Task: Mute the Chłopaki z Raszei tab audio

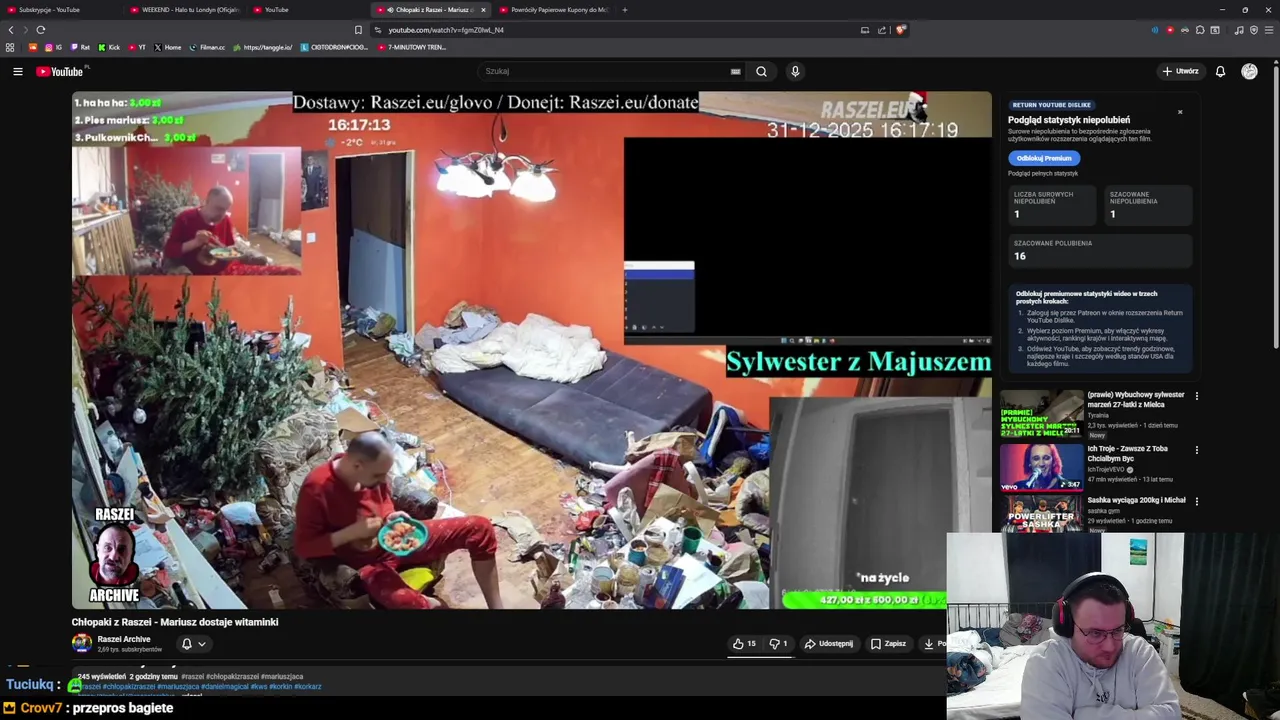Action: click(390, 10)
